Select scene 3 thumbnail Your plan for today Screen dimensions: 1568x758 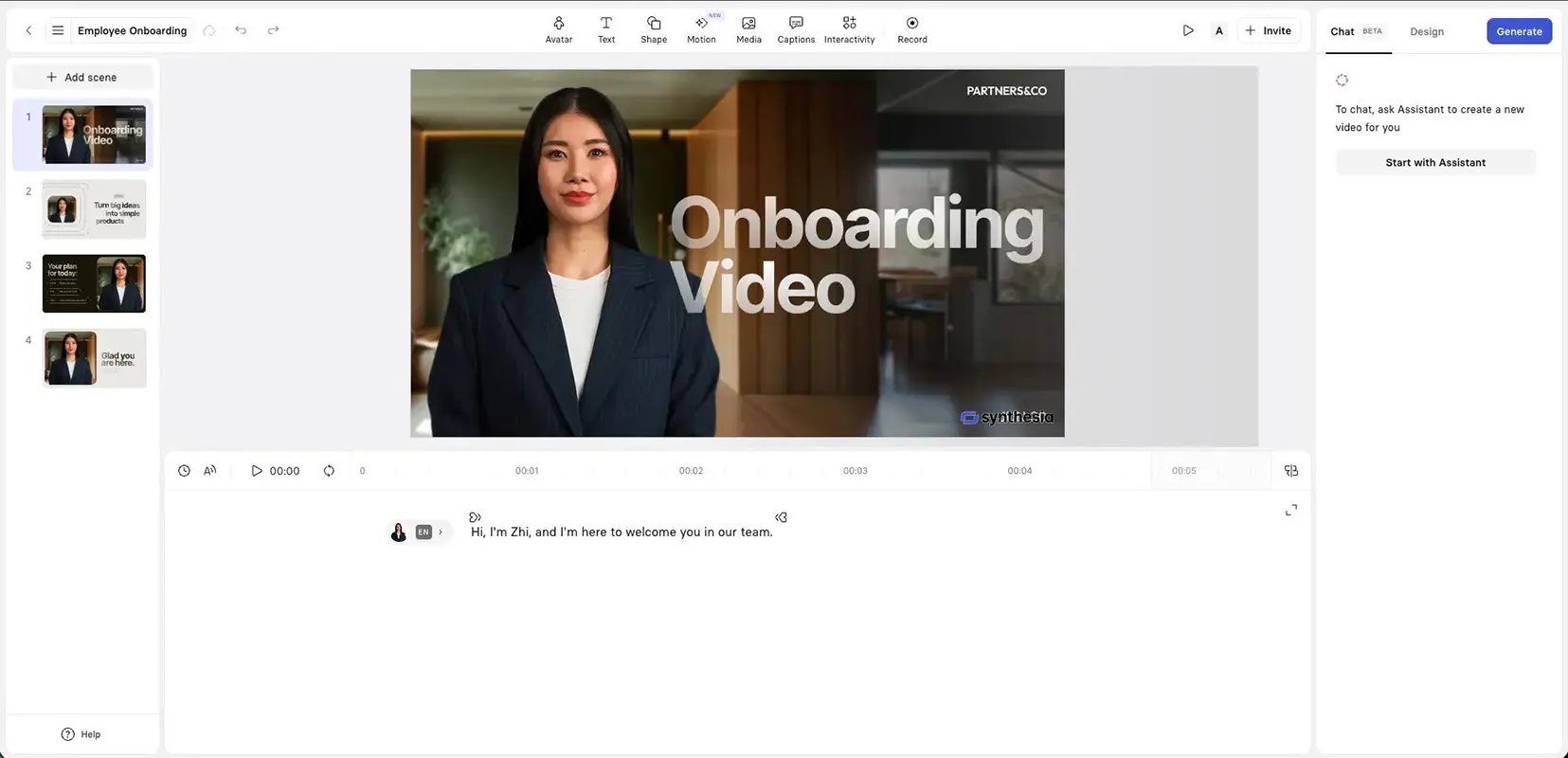94,283
